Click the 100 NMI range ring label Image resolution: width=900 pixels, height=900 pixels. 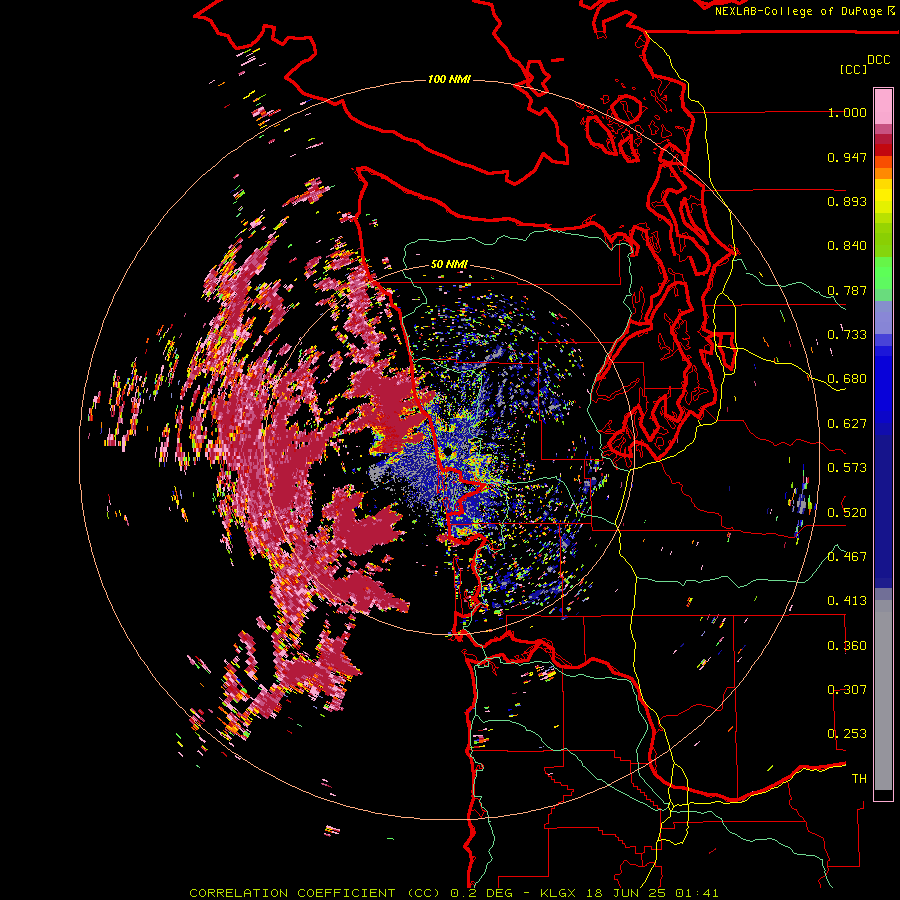449,79
